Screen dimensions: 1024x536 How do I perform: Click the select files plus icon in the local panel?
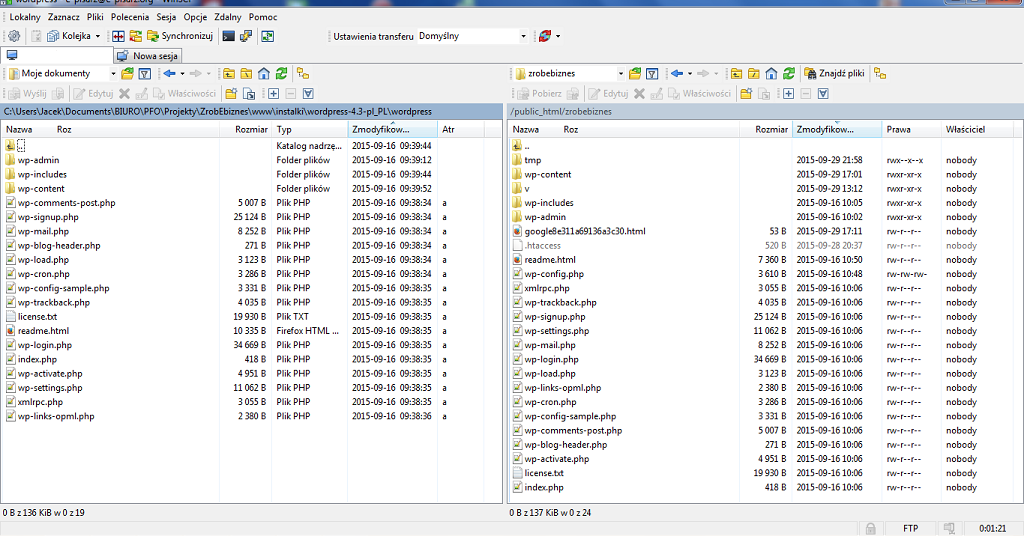pyautogui.click(x=273, y=94)
